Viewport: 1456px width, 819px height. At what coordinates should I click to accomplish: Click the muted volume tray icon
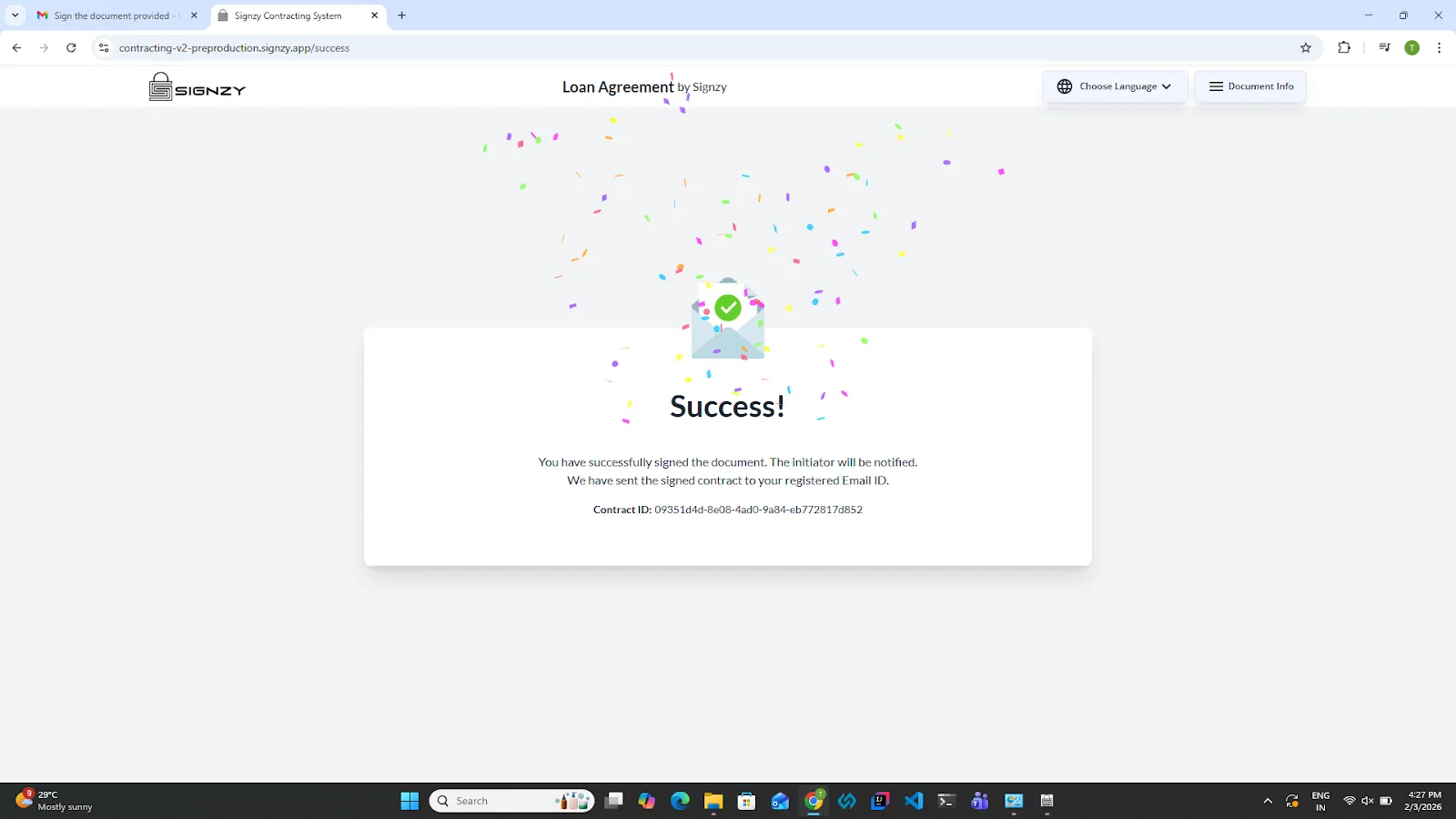(x=1368, y=801)
